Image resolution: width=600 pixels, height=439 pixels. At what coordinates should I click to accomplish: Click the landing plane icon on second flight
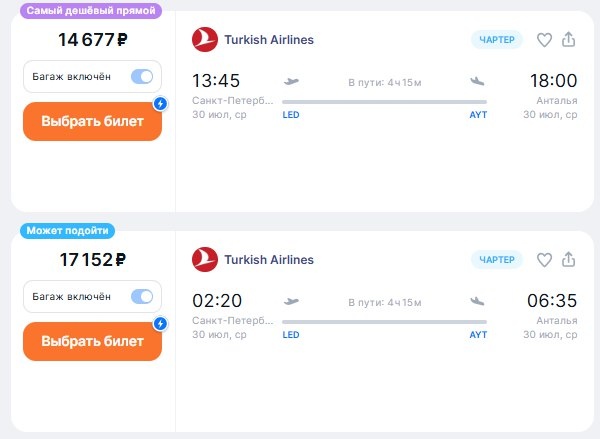coord(477,301)
